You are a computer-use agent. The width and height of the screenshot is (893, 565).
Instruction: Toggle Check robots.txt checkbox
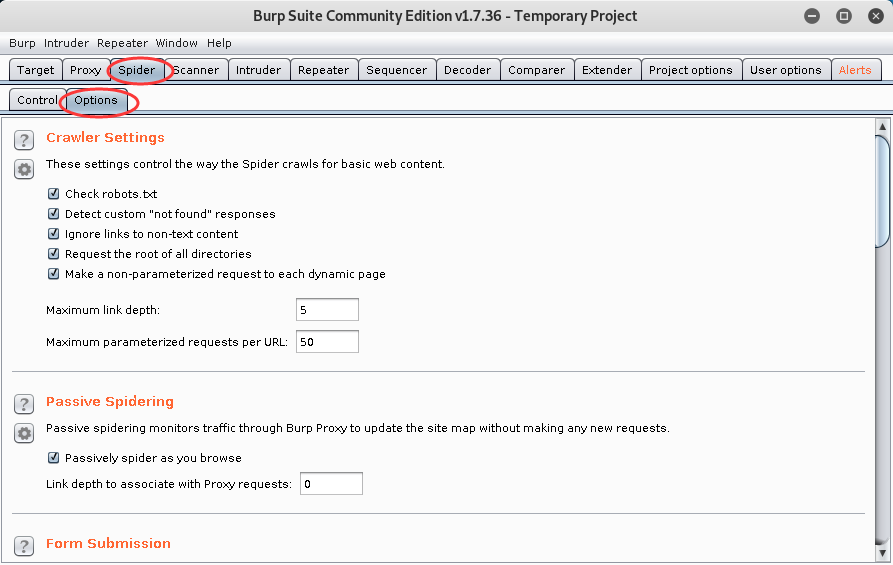click(x=54, y=194)
